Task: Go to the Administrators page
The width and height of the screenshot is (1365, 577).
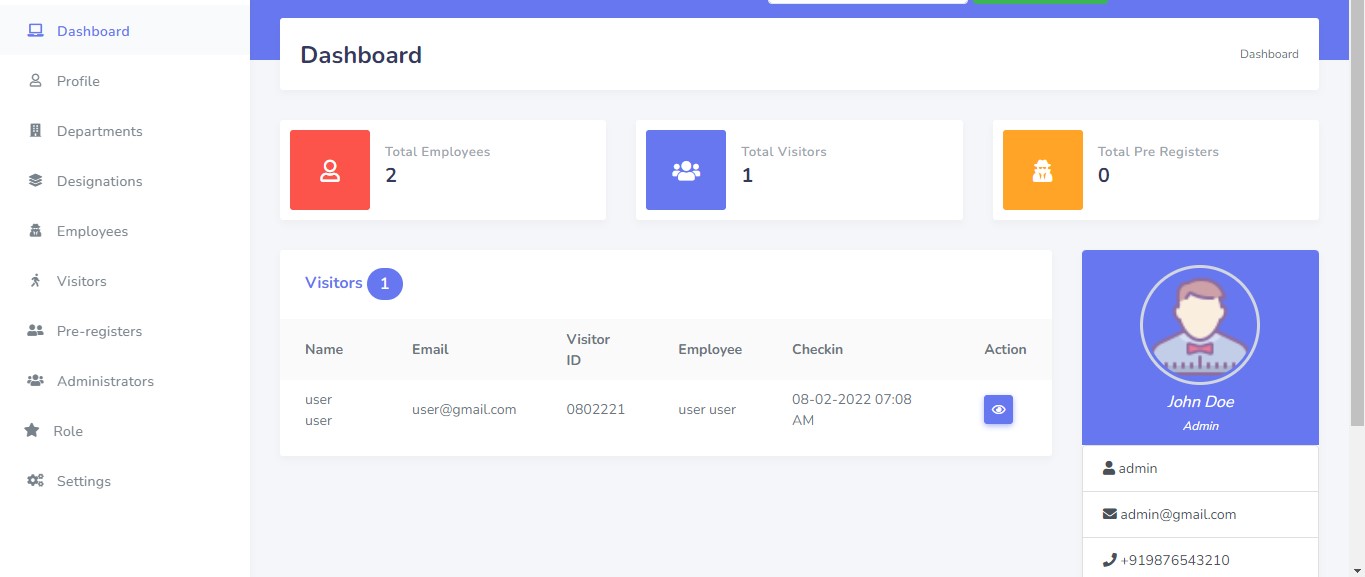Action: coord(105,381)
